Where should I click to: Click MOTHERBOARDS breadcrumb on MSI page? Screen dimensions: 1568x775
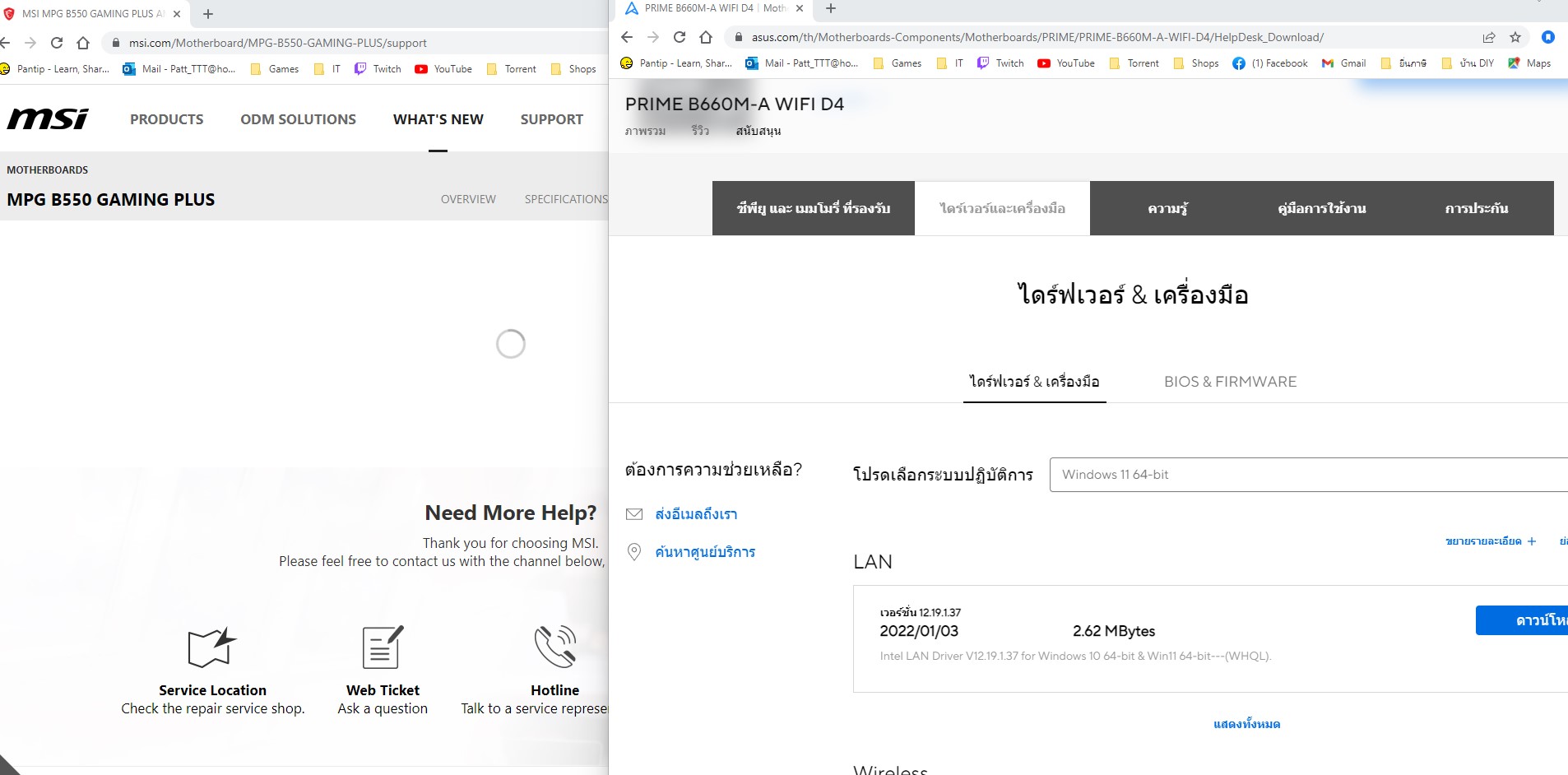[x=47, y=170]
